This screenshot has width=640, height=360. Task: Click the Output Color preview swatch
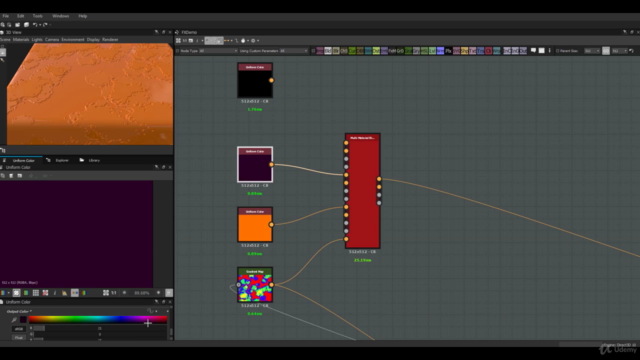click(23, 320)
